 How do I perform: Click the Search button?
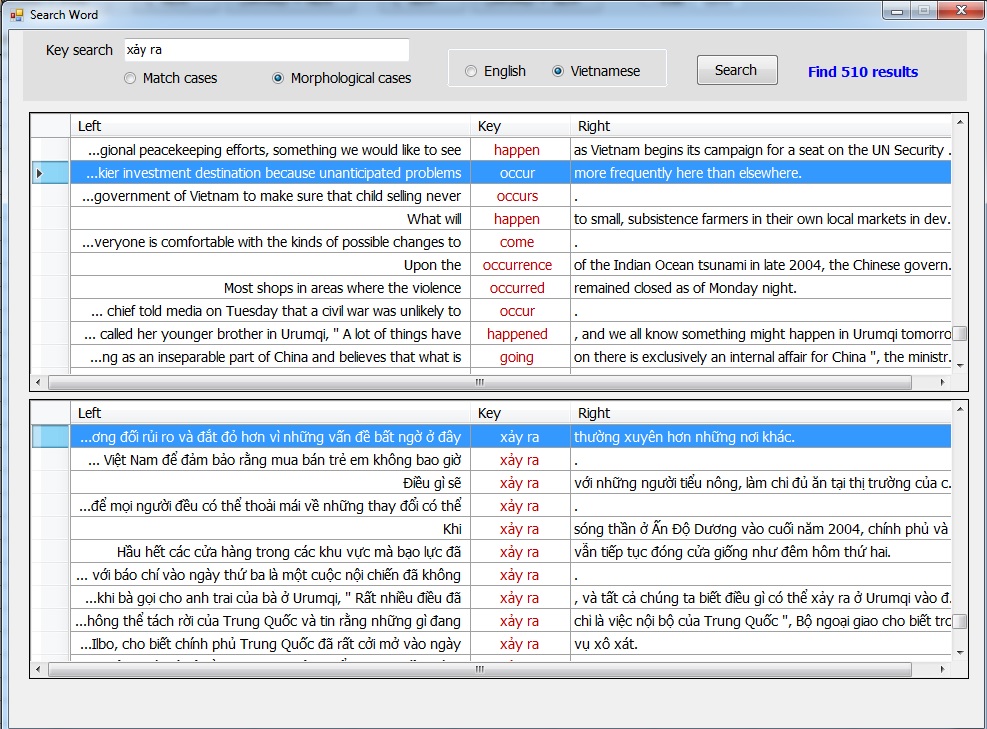click(x=736, y=70)
